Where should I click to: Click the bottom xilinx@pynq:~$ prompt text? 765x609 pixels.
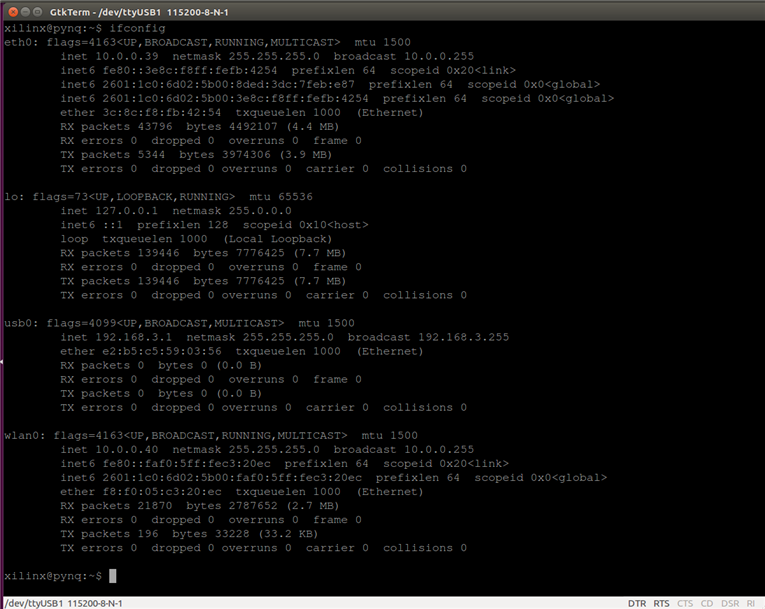53,576
